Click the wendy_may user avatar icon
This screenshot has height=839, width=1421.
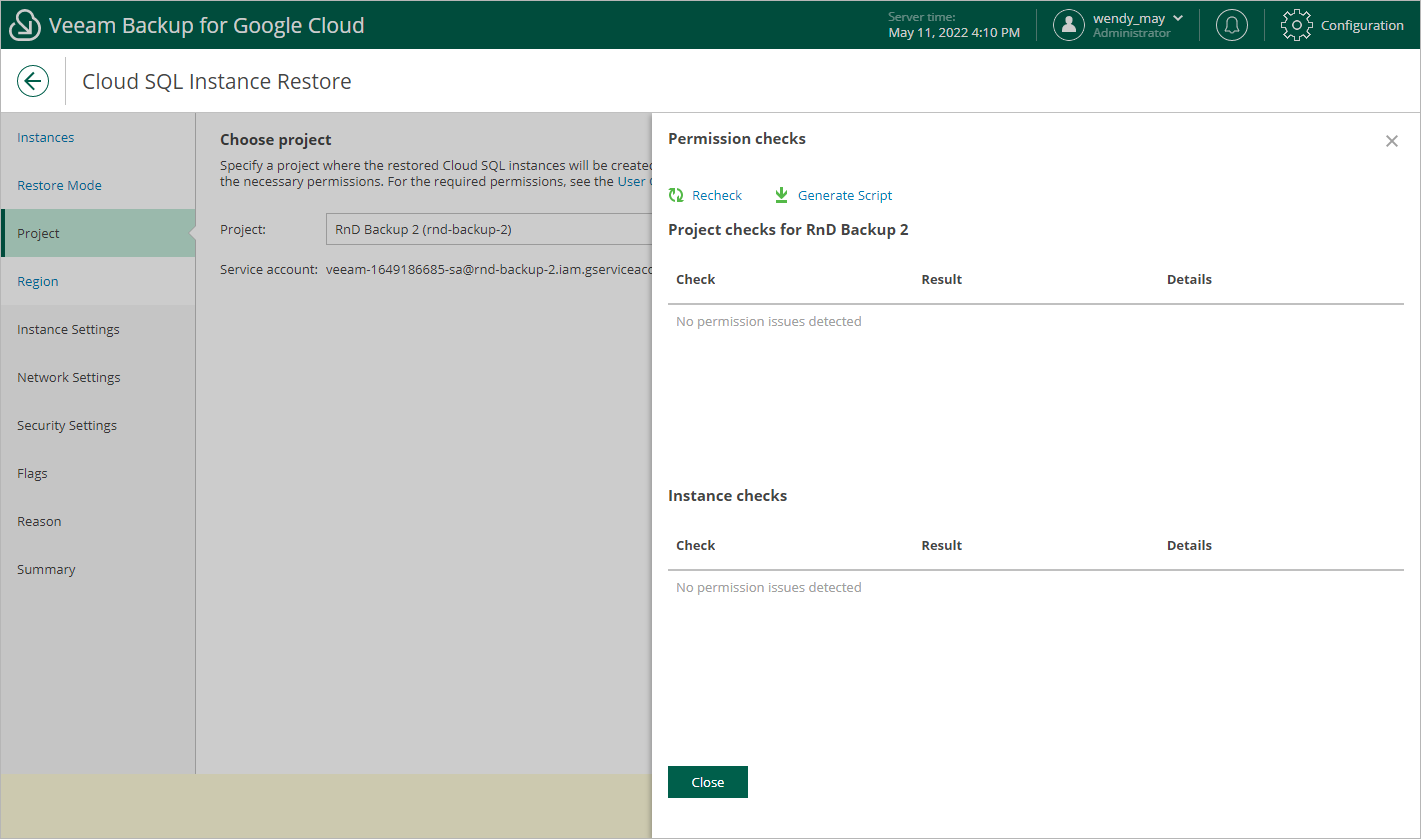pos(1069,26)
